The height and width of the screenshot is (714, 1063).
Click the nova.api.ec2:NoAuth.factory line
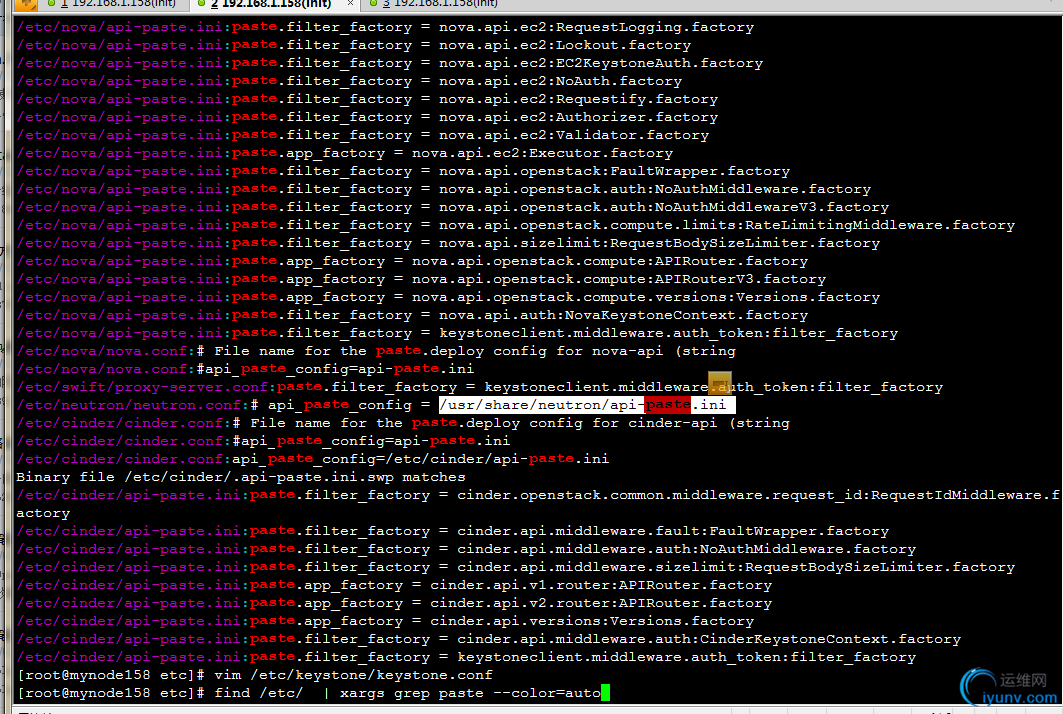[x=349, y=81]
